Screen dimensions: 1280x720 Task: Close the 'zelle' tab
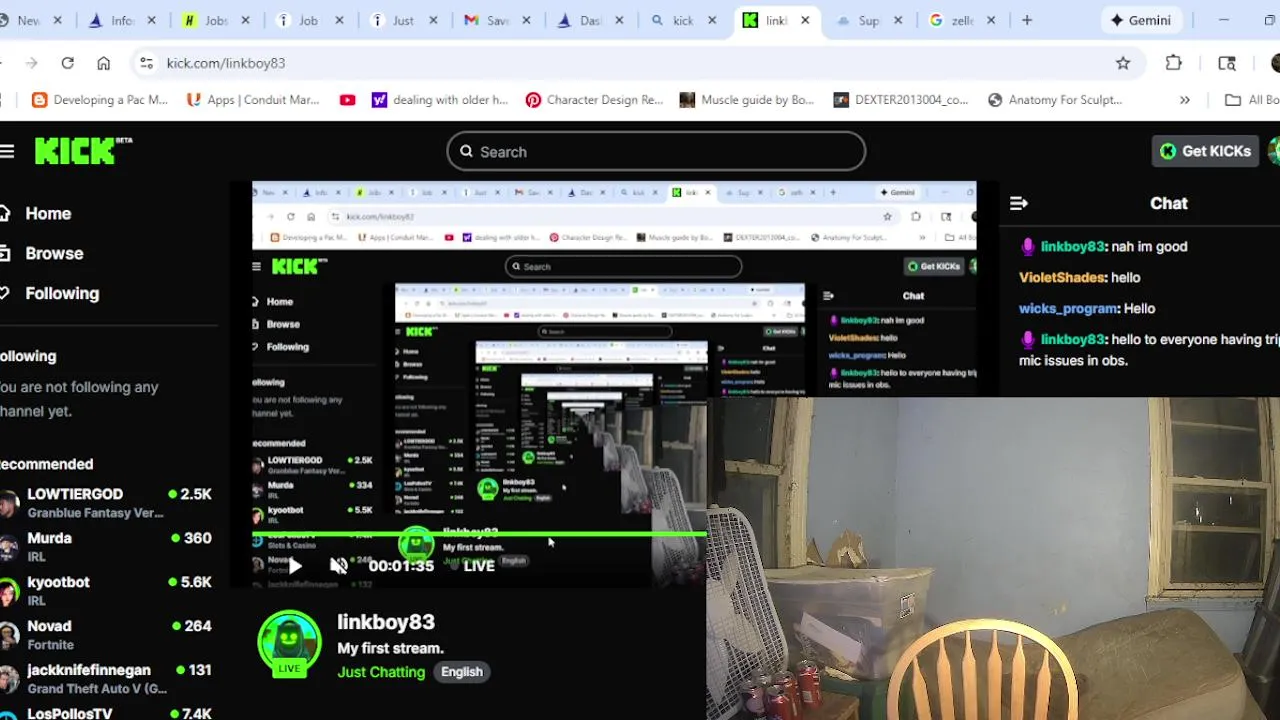coord(991,20)
